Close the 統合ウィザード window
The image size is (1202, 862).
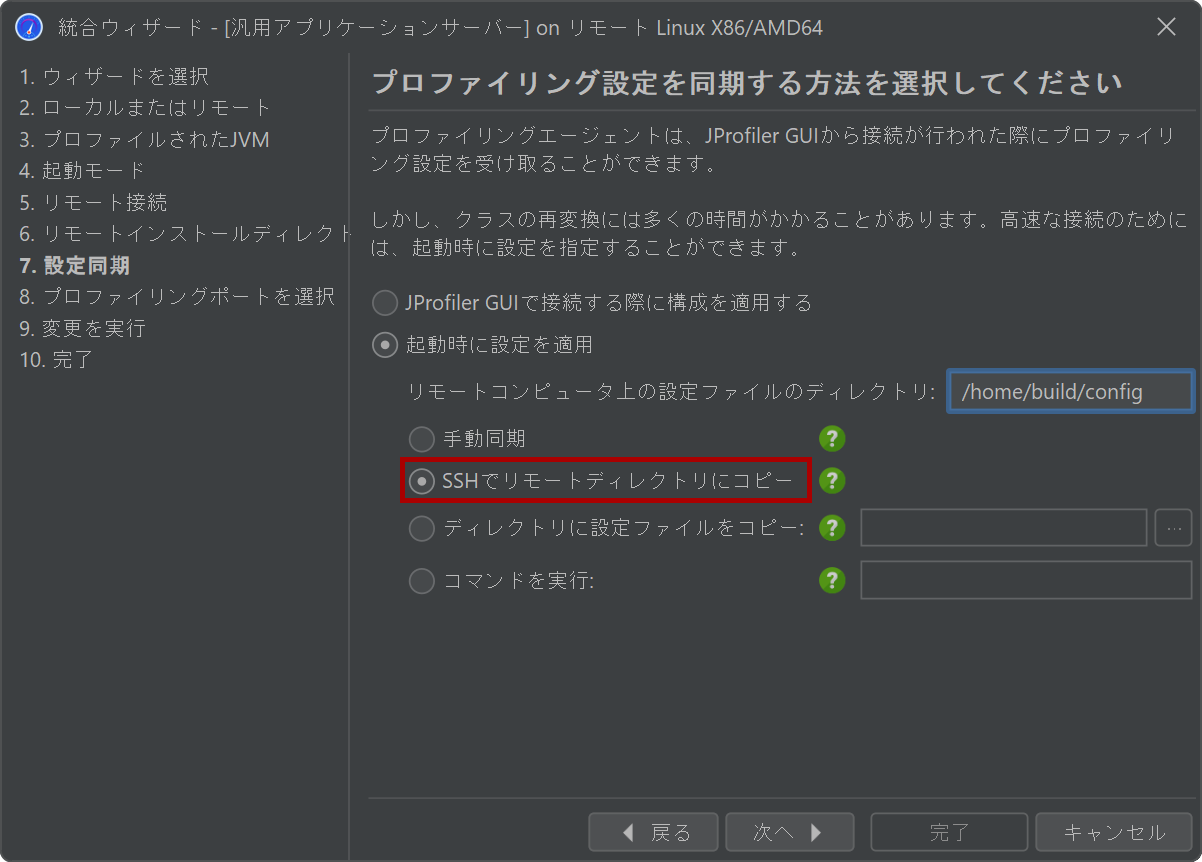click(1166, 27)
